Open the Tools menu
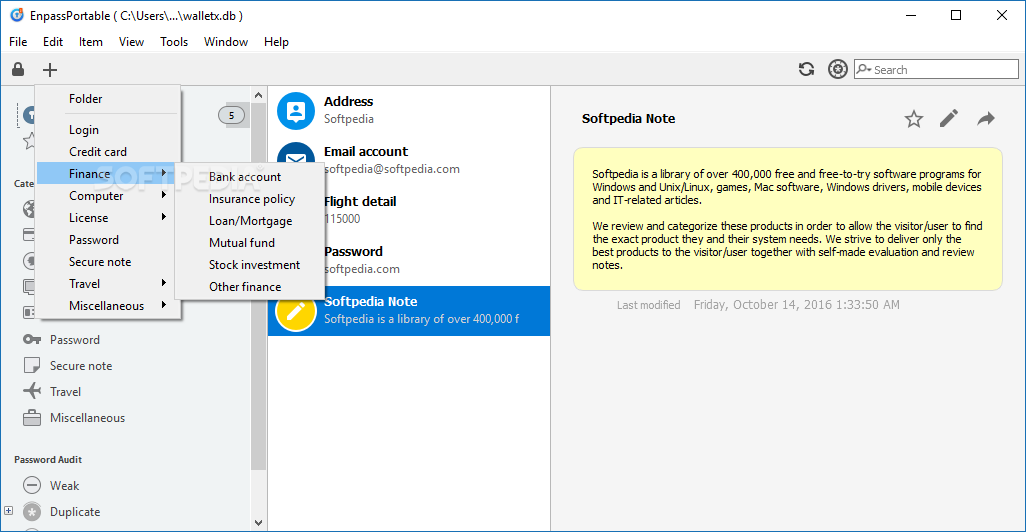Viewport: 1026px width, 532px height. coord(174,42)
